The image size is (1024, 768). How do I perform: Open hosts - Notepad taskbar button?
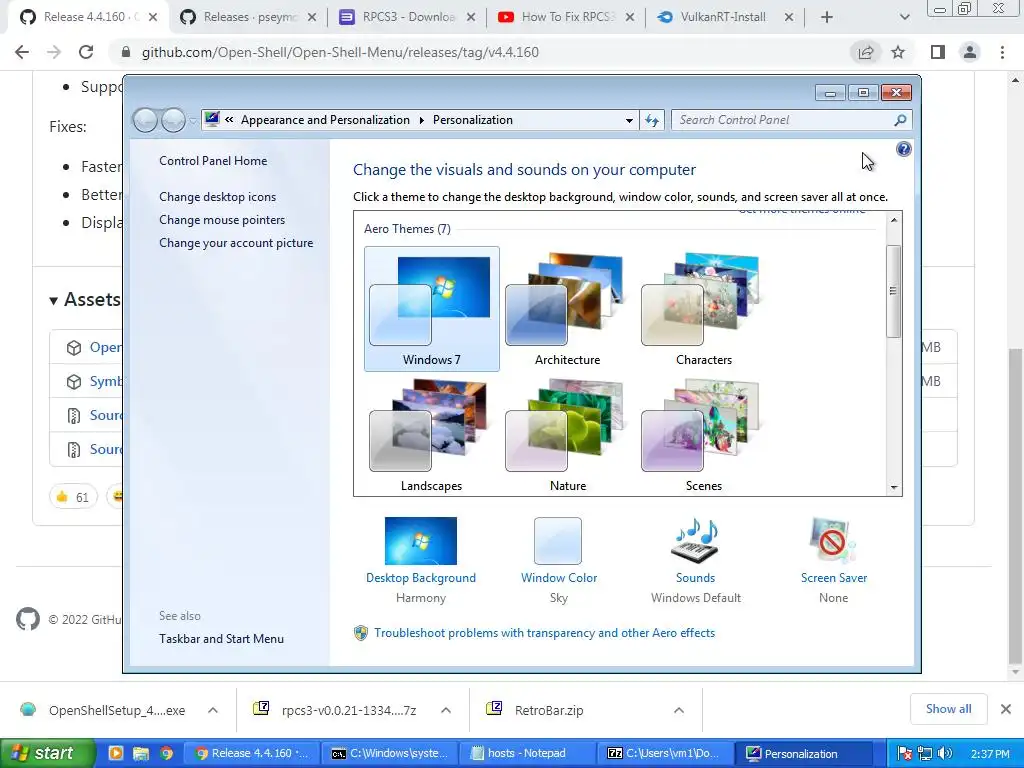tap(528, 754)
